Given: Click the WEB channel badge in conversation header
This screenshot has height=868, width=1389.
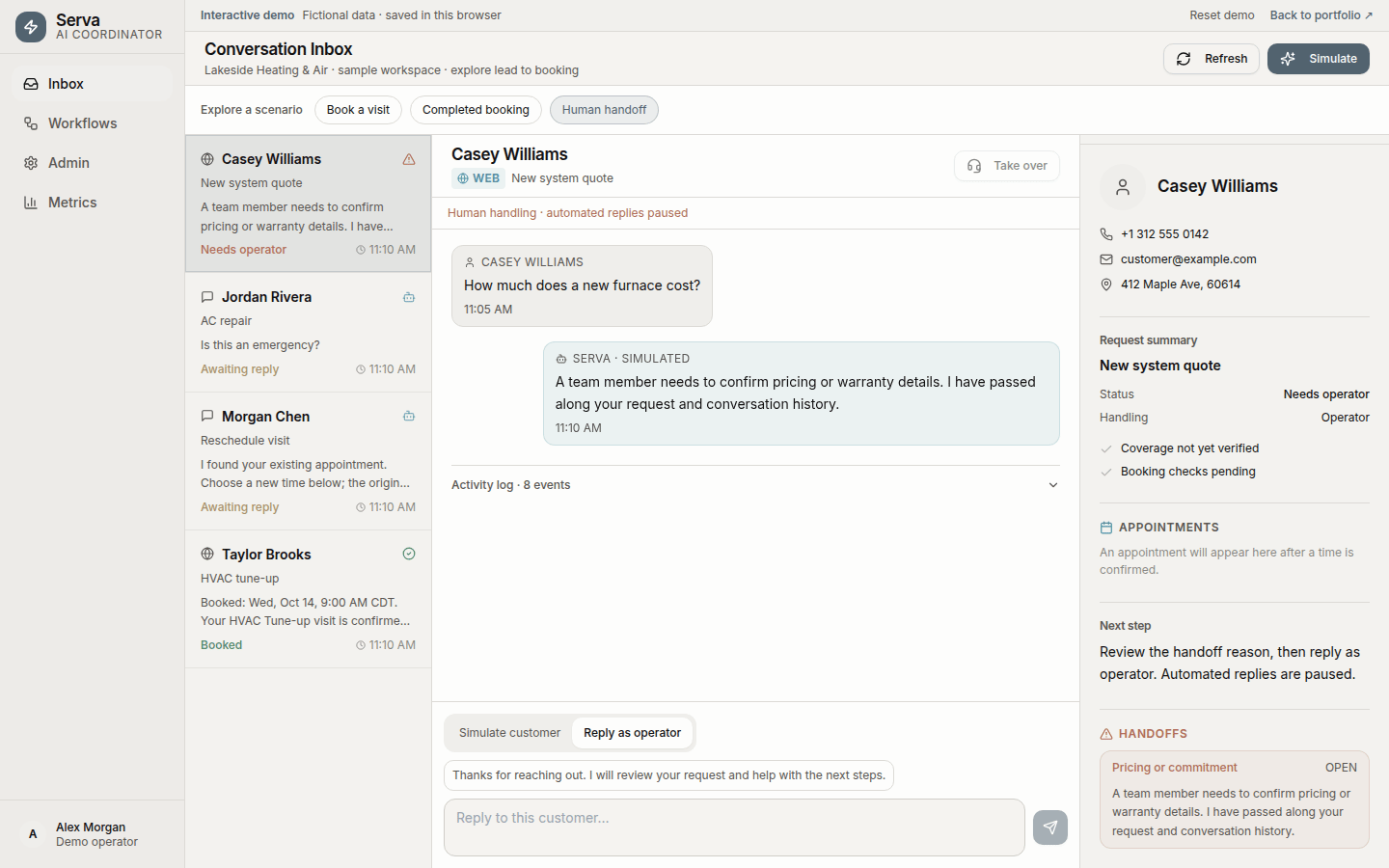Looking at the screenshot, I should [478, 178].
